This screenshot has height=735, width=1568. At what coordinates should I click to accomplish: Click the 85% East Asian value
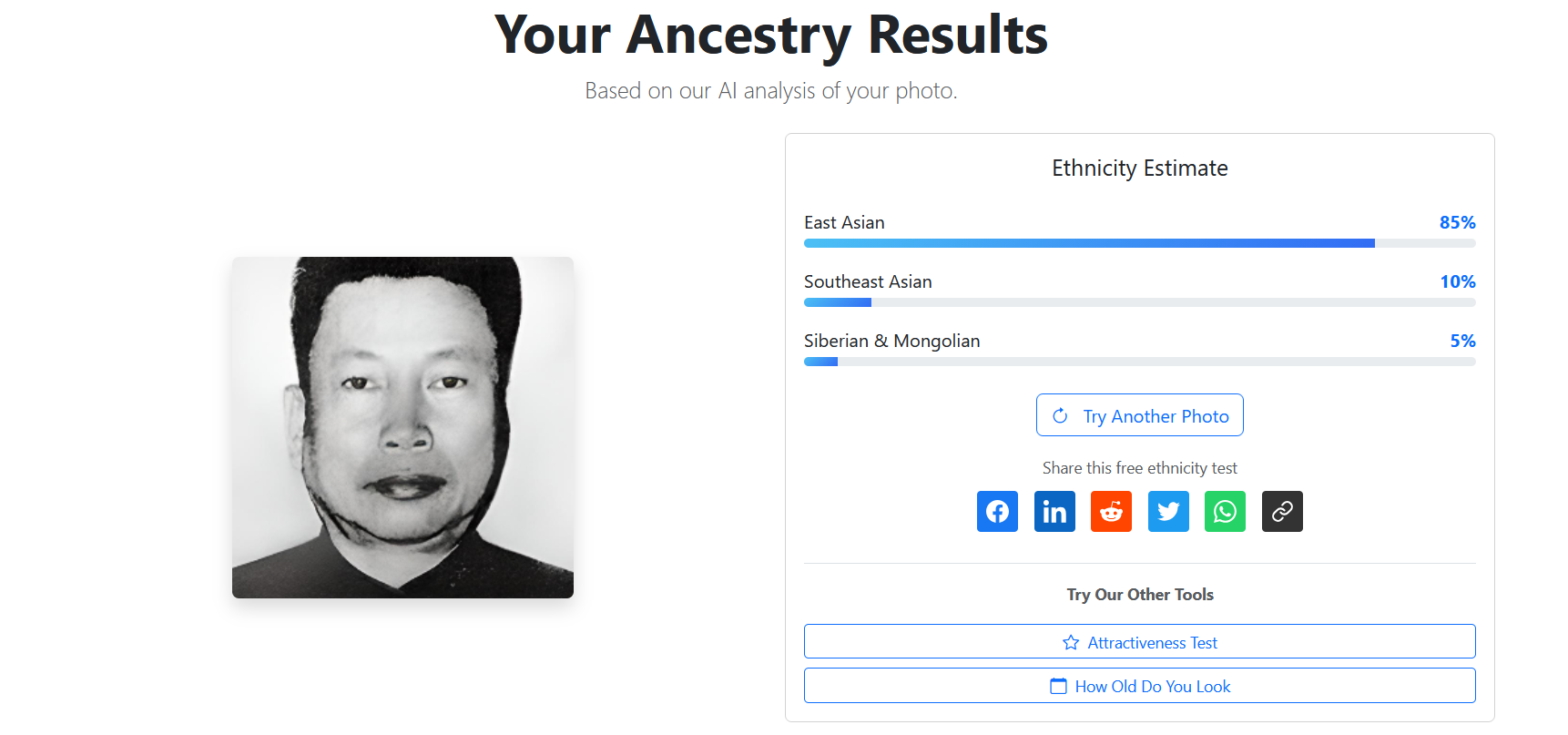pos(1457,222)
